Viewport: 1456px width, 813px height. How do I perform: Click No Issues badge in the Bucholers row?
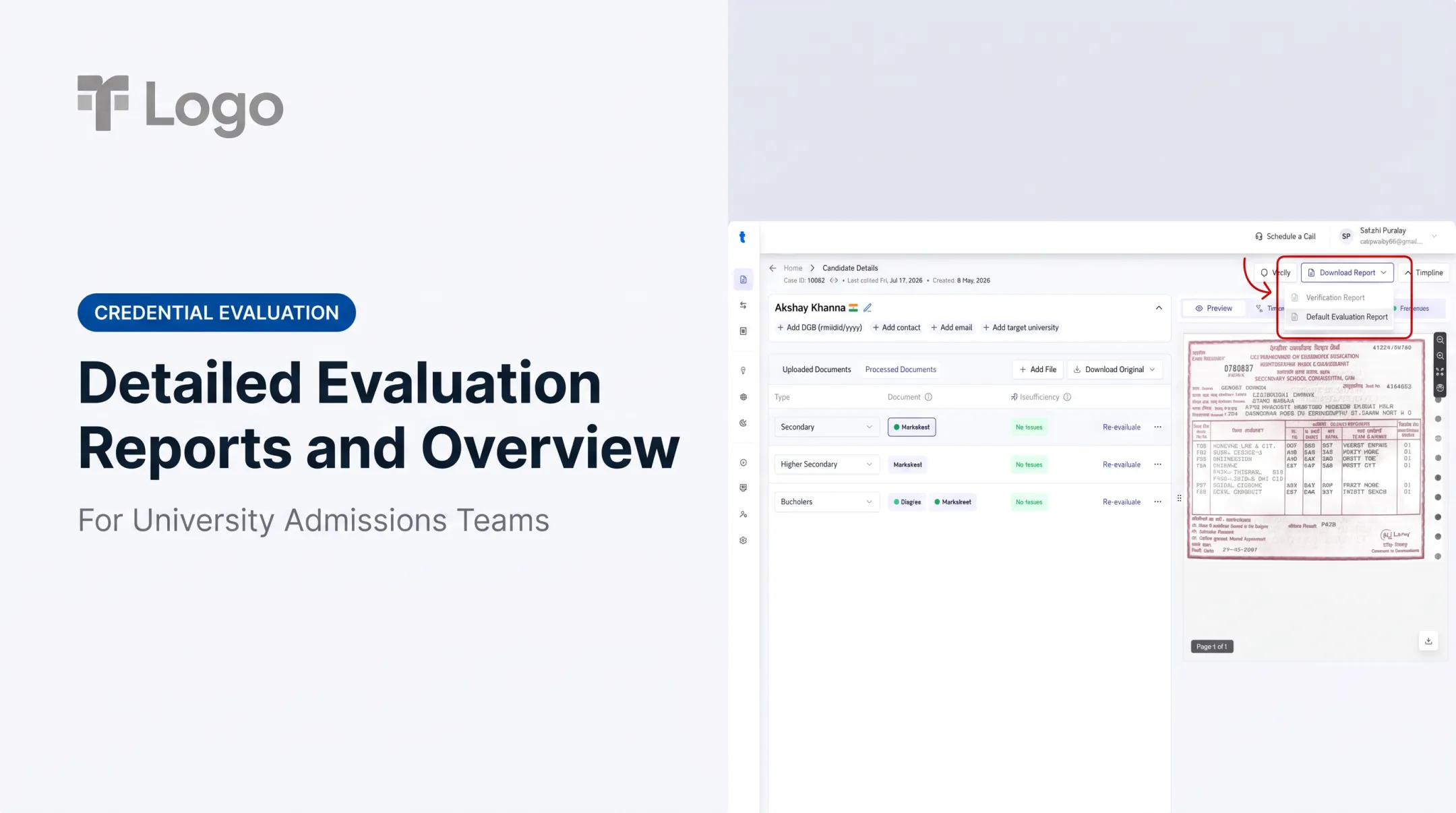1029,502
